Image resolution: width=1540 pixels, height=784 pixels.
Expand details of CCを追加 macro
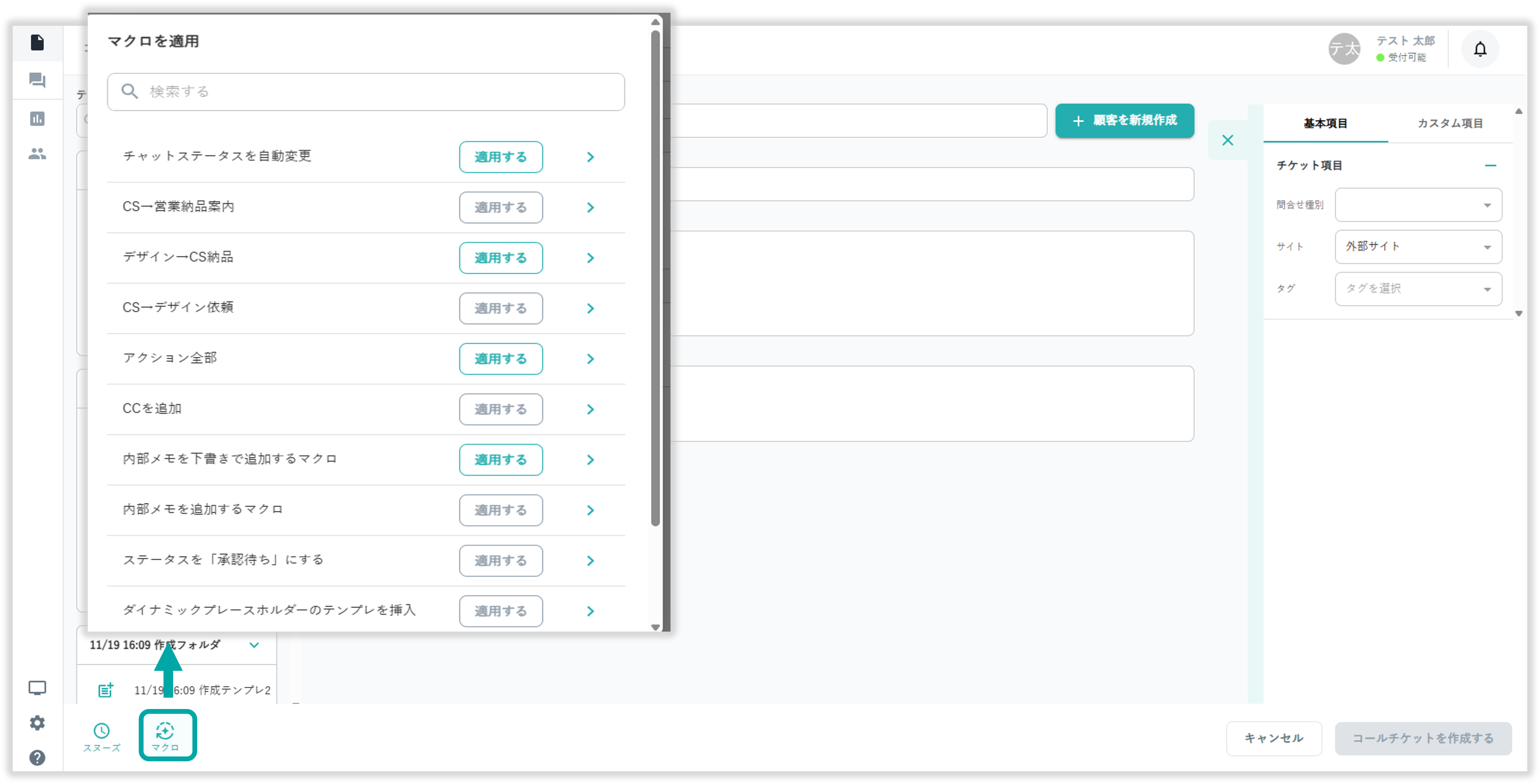(x=590, y=409)
